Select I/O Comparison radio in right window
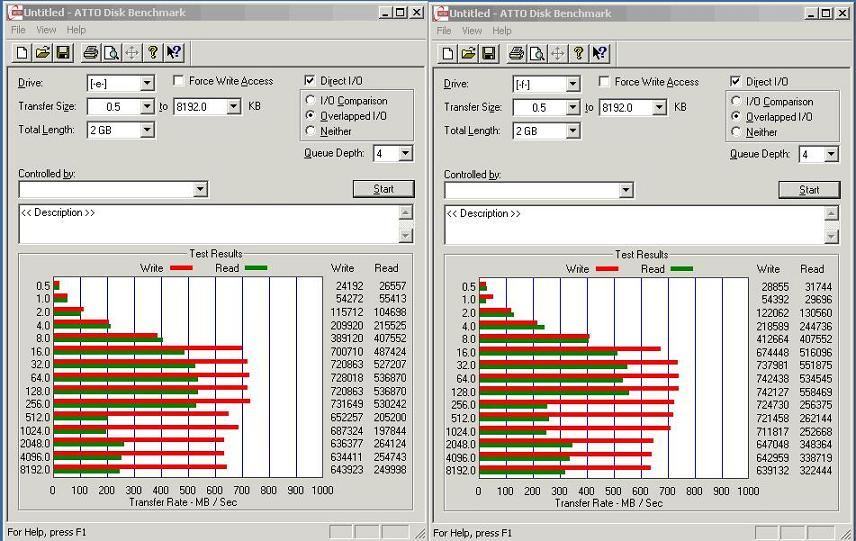Screen dimensions: 856x541 [x=736, y=102]
